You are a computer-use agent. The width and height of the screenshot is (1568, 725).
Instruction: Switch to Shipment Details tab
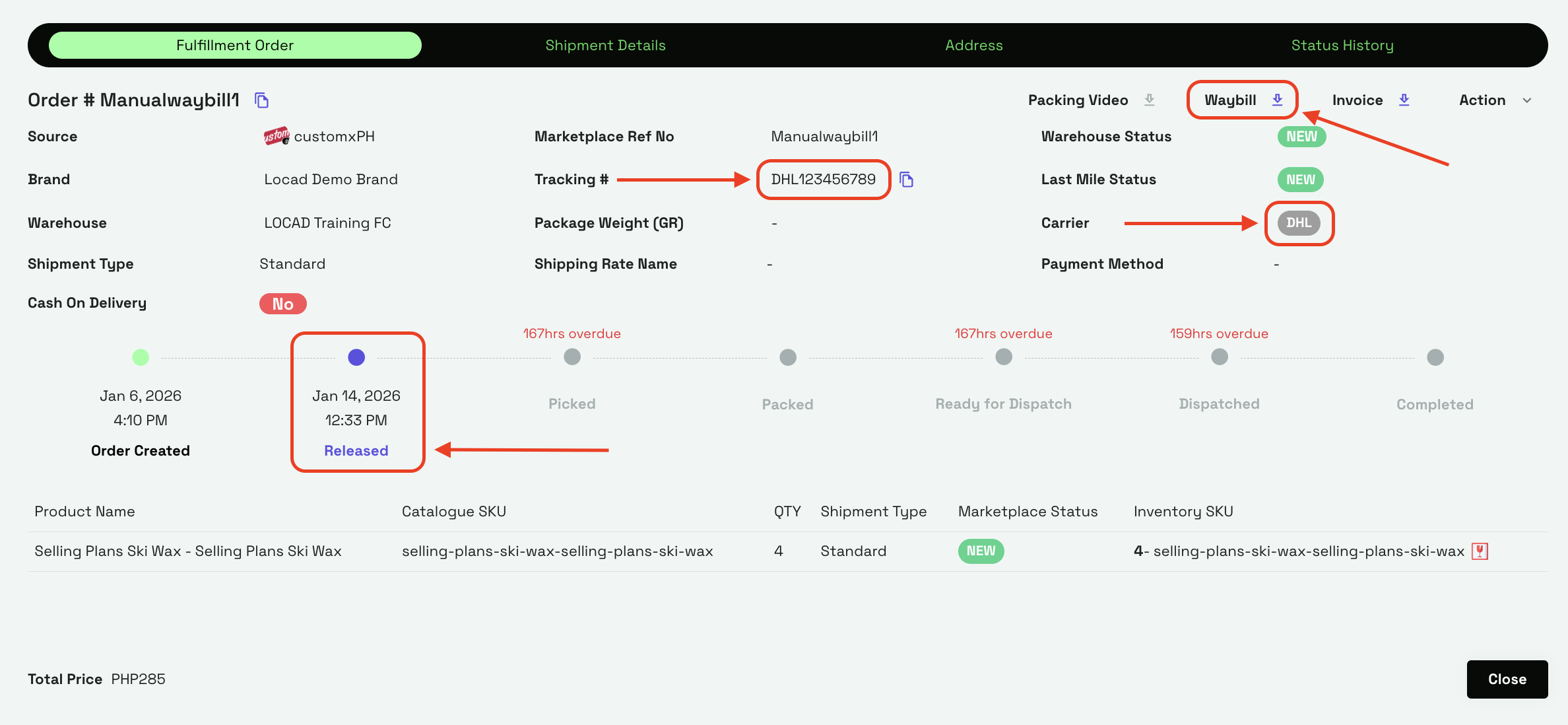point(605,45)
